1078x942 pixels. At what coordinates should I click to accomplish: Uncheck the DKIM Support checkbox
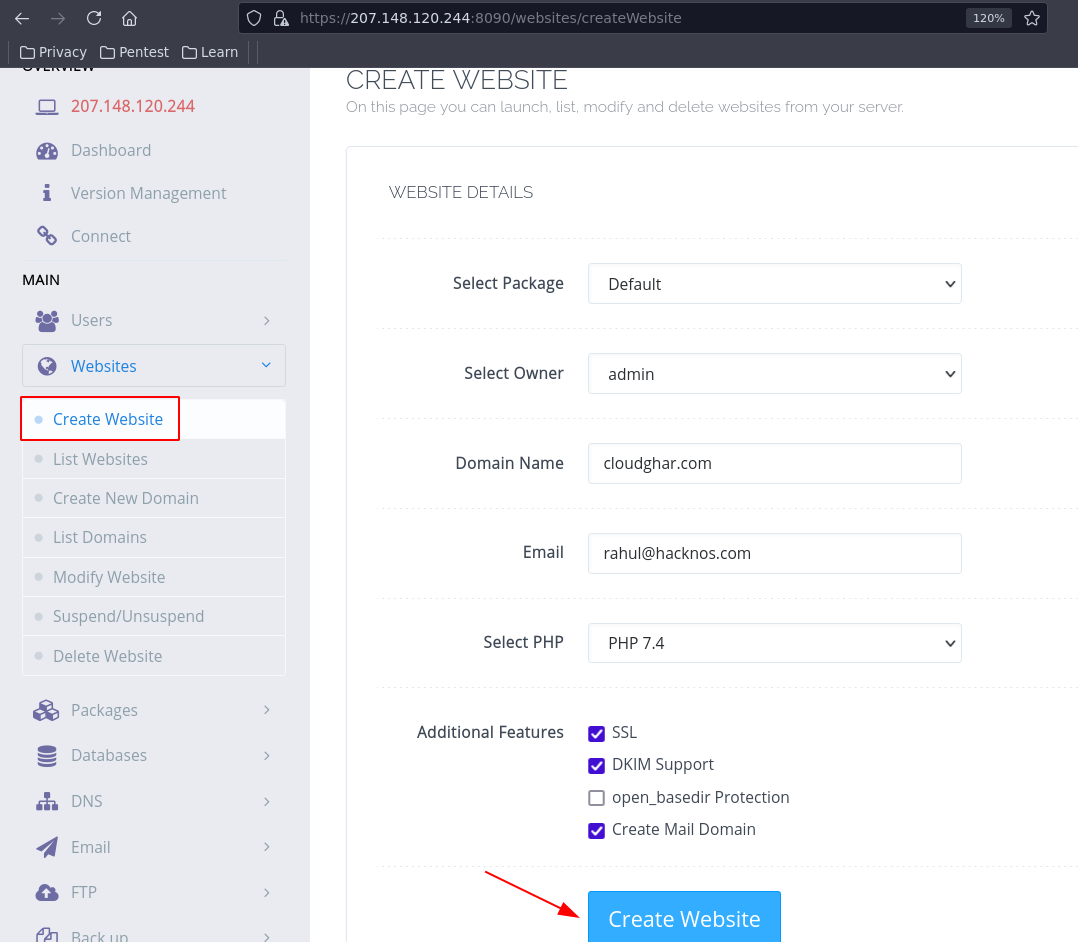pos(596,765)
